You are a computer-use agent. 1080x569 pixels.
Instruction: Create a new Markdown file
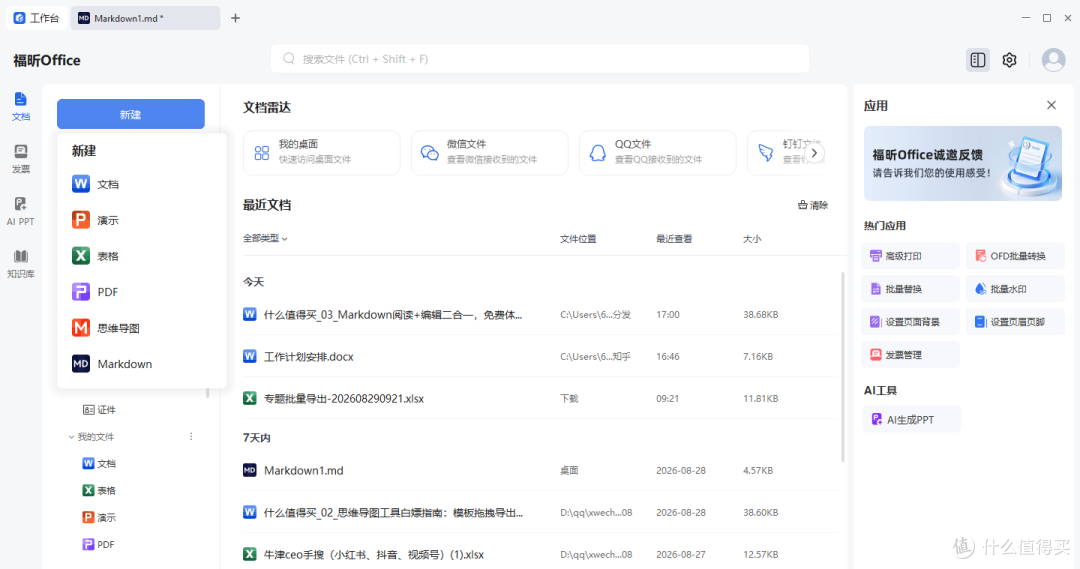pos(141,364)
